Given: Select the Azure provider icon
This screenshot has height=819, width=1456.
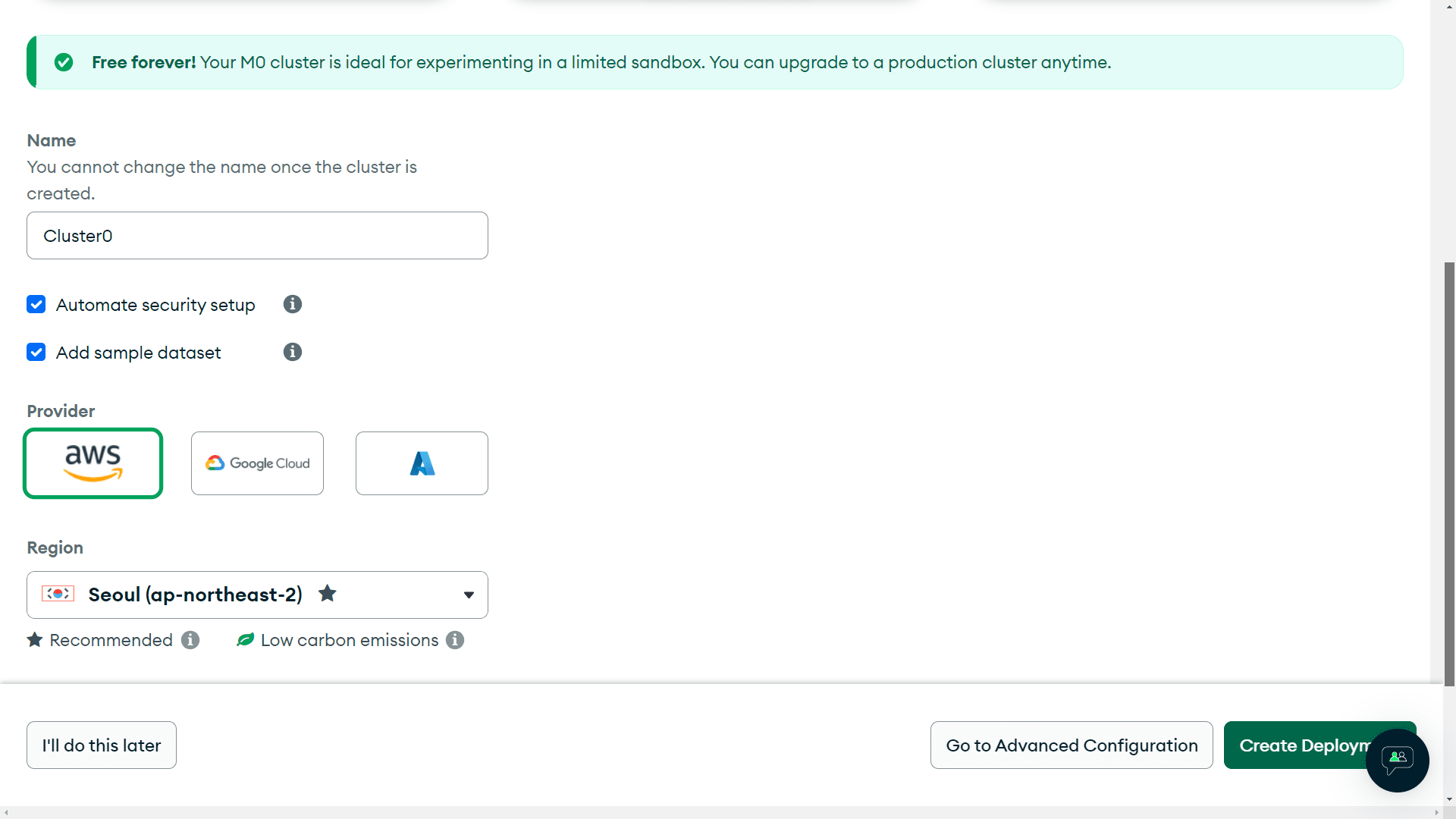Looking at the screenshot, I should (x=420, y=462).
